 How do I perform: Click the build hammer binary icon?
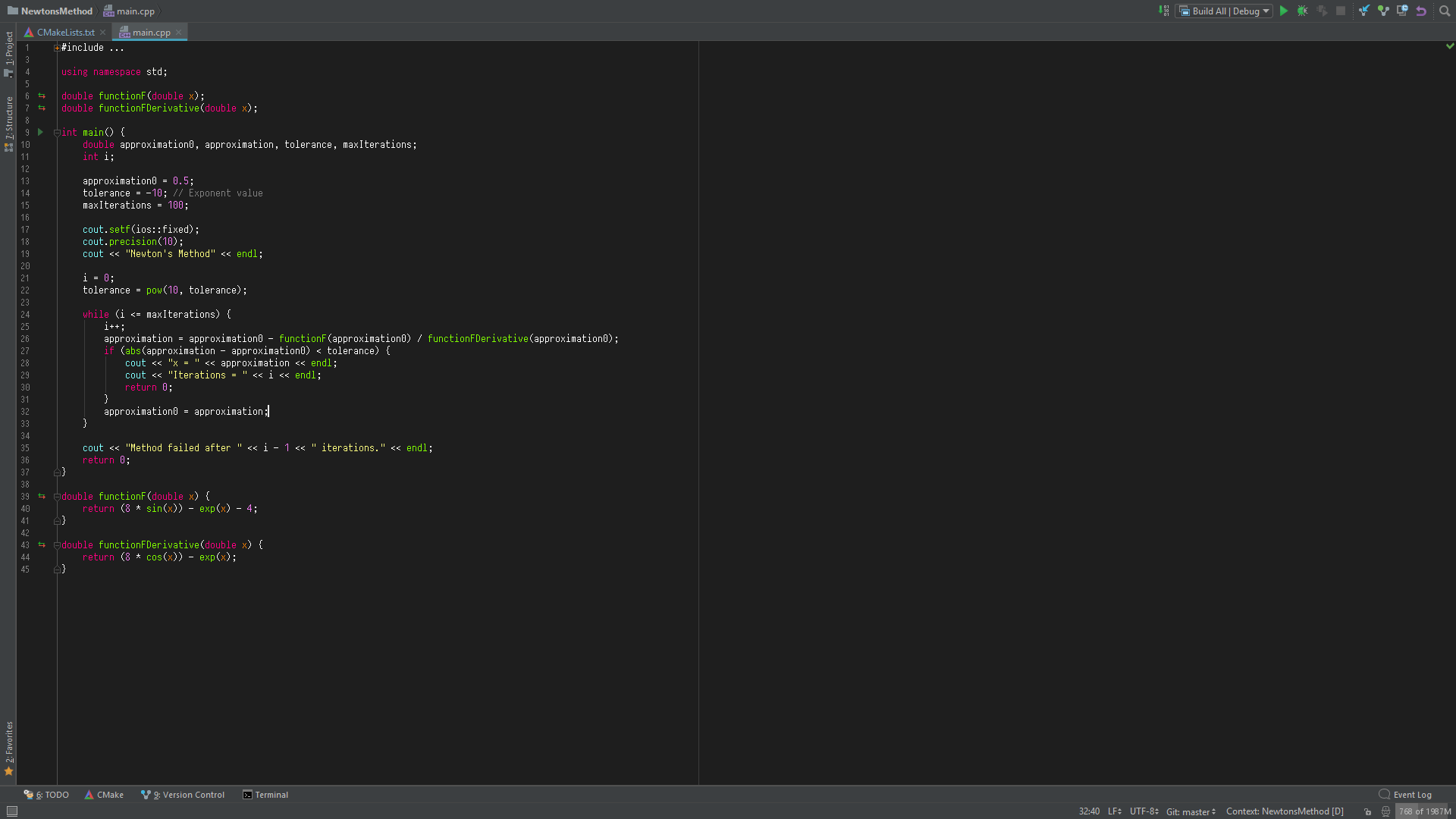tap(1164, 11)
